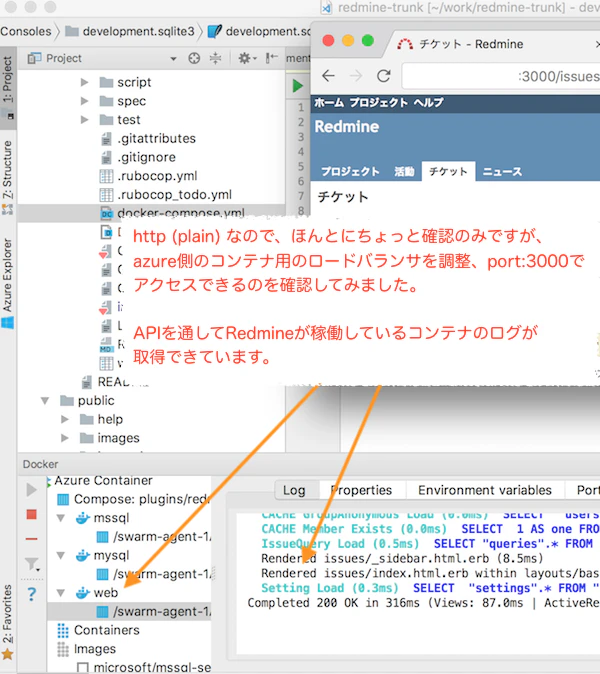Click the red minus delete icon in Docker panel

[x=31, y=539]
